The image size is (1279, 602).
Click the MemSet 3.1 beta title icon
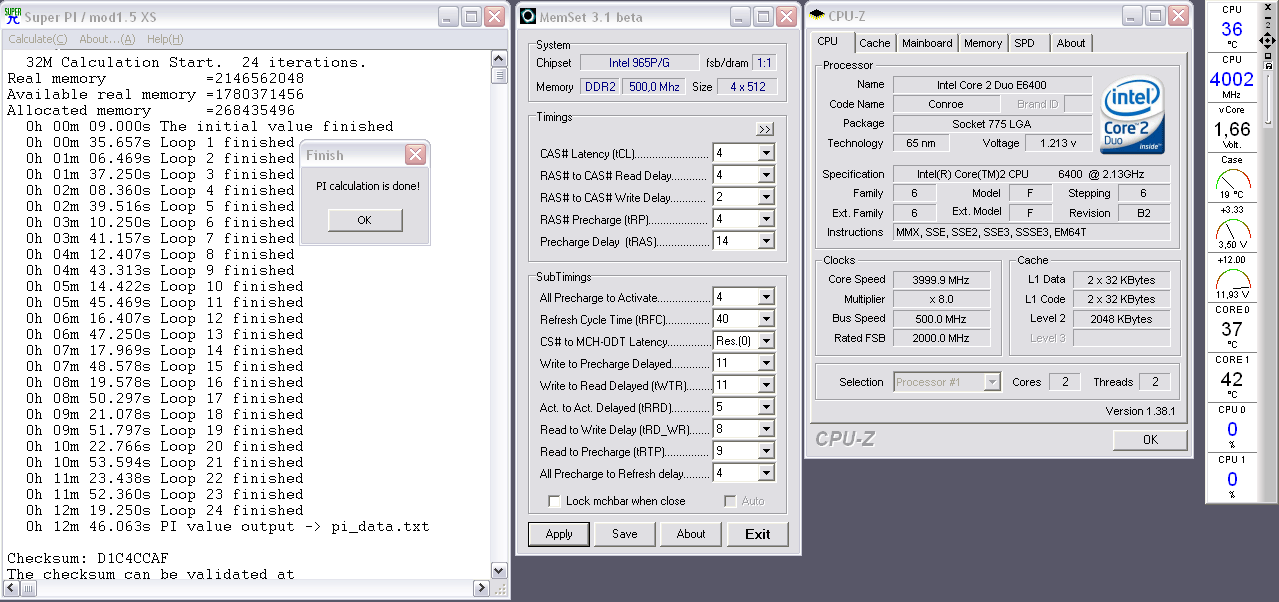[x=529, y=16]
